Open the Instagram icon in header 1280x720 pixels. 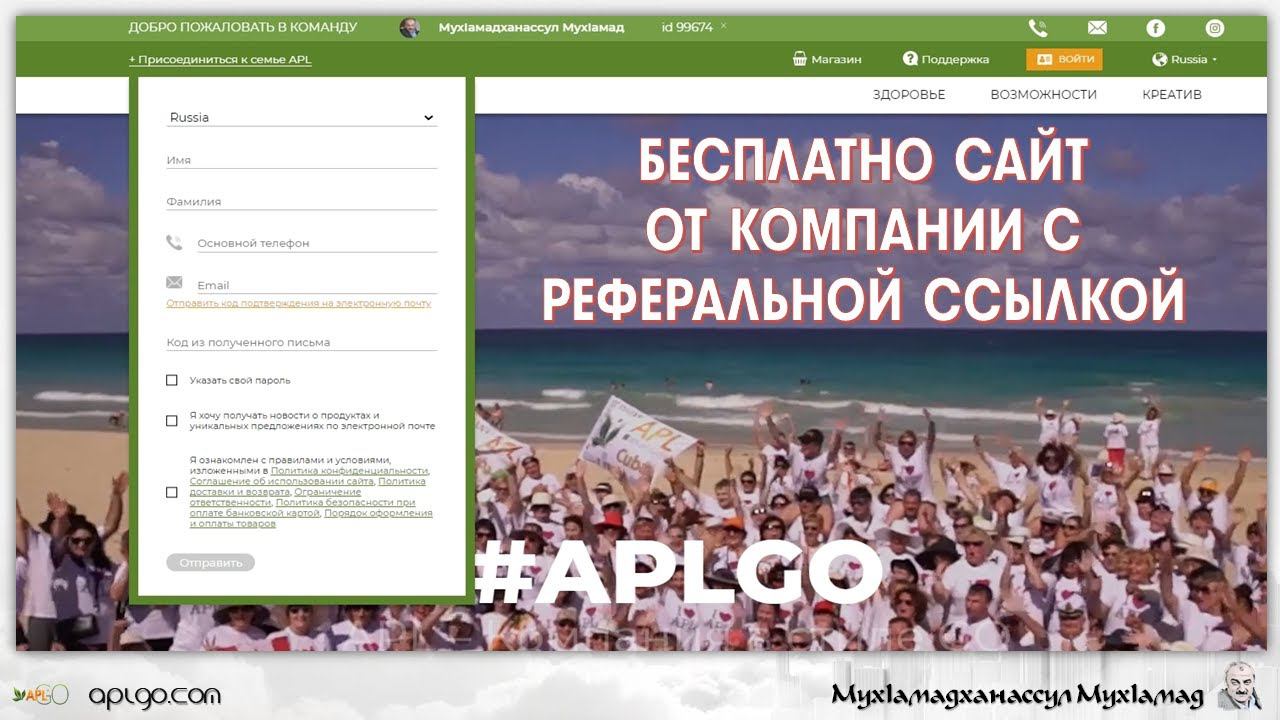pyautogui.click(x=1214, y=28)
